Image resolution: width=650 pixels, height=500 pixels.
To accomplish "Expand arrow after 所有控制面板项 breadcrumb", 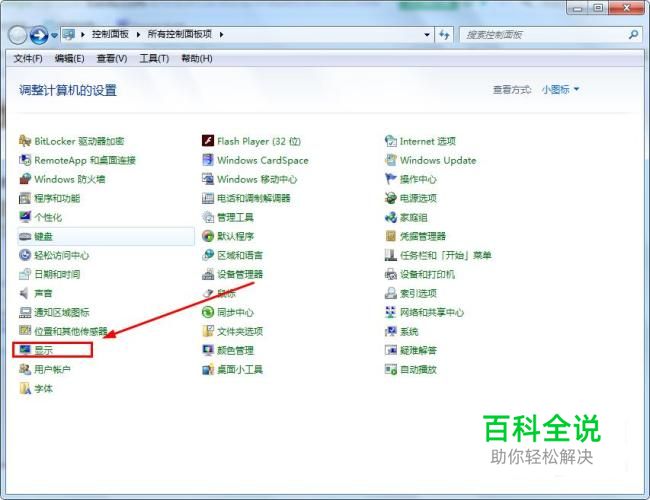I will coord(221,34).
